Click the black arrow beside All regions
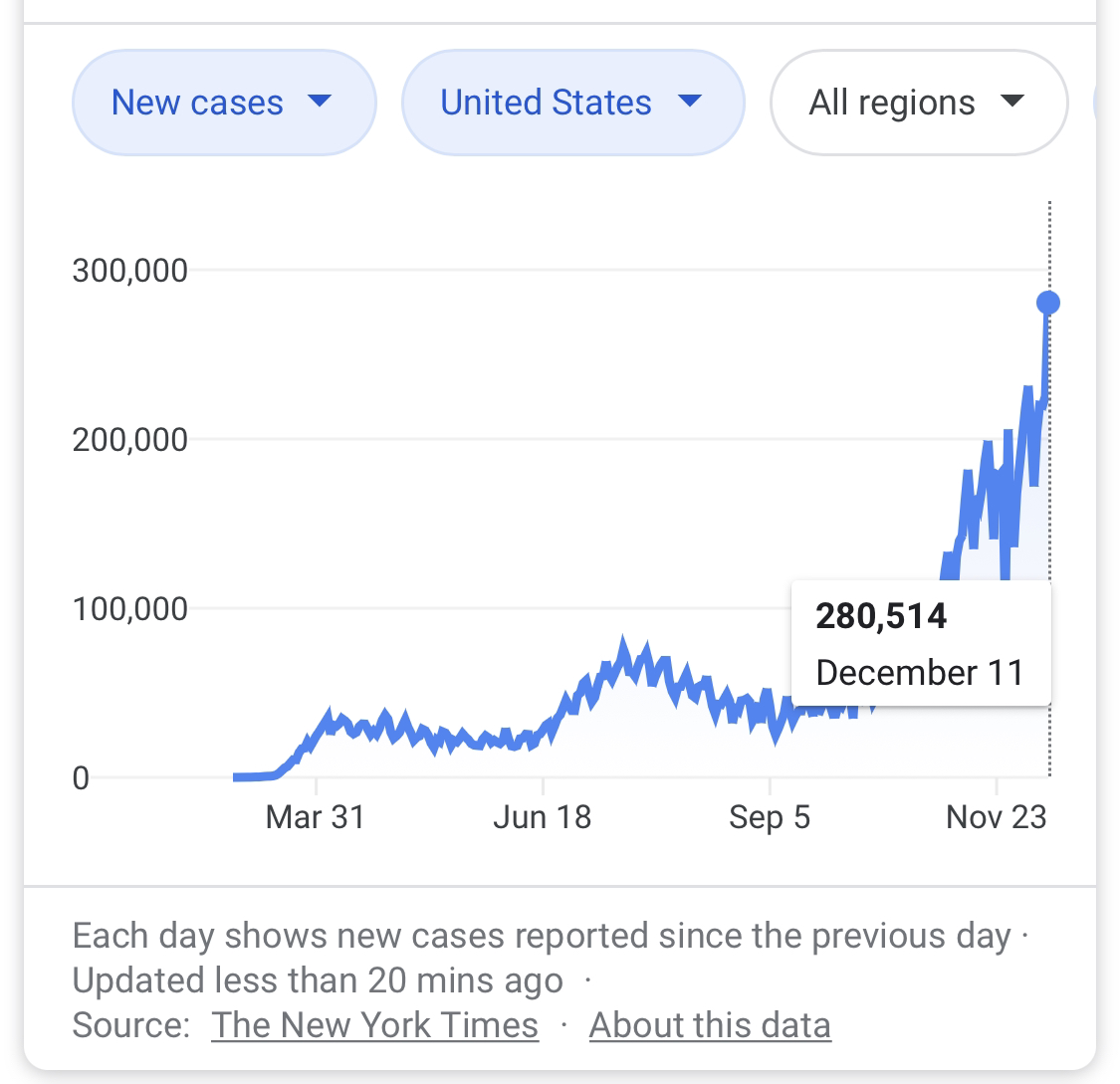 1011,101
